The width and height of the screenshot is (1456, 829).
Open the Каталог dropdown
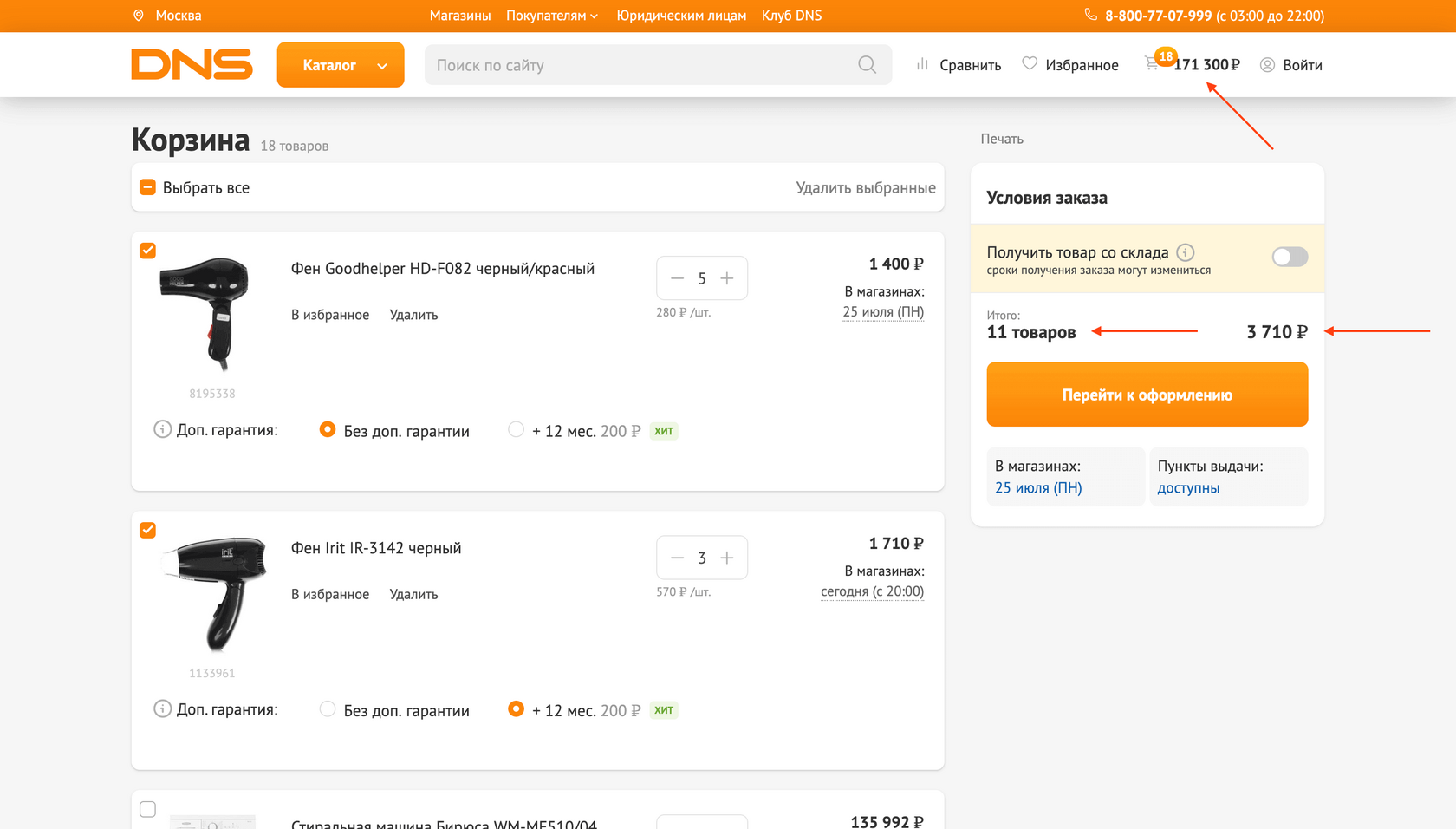(x=341, y=65)
